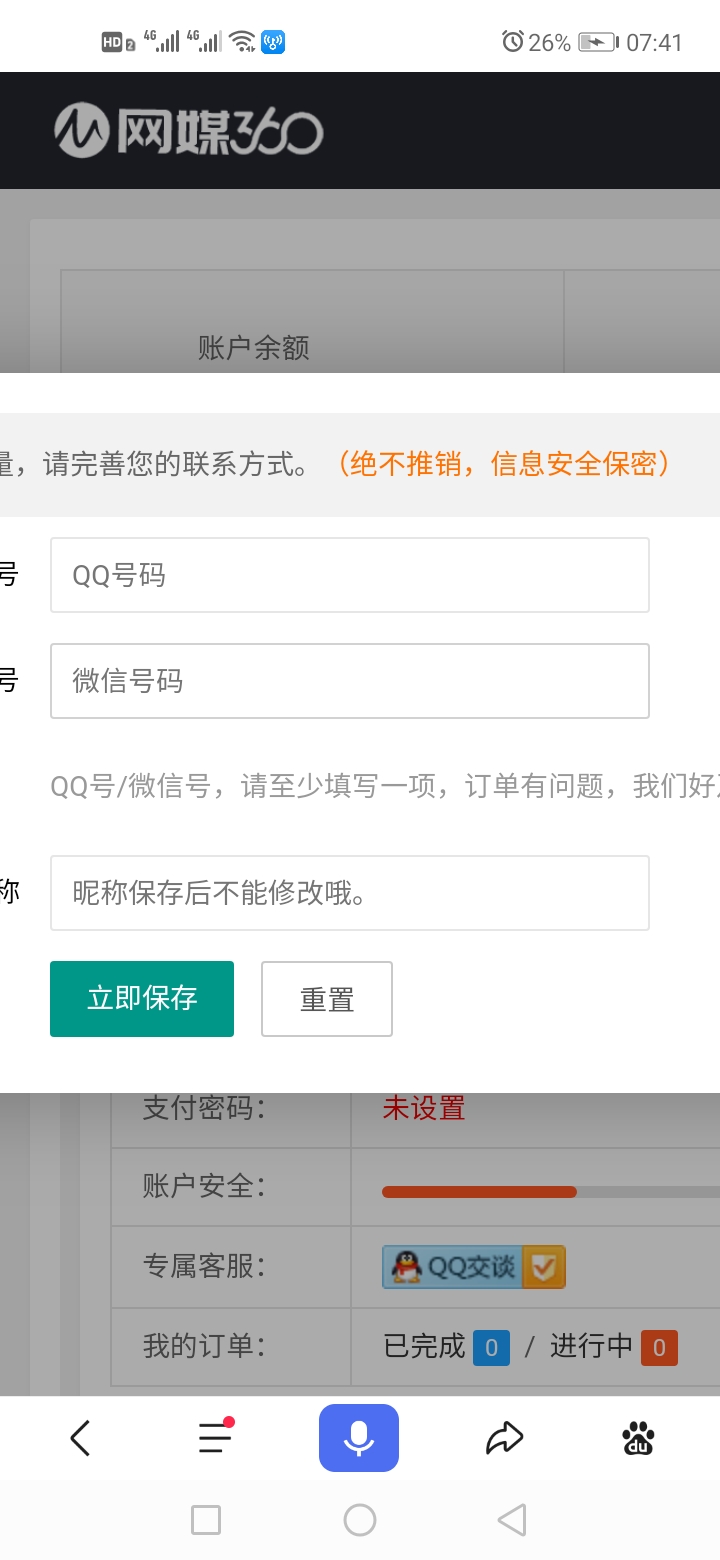
Task: Tap the Android back triangle icon
Action: (x=512, y=1520)
